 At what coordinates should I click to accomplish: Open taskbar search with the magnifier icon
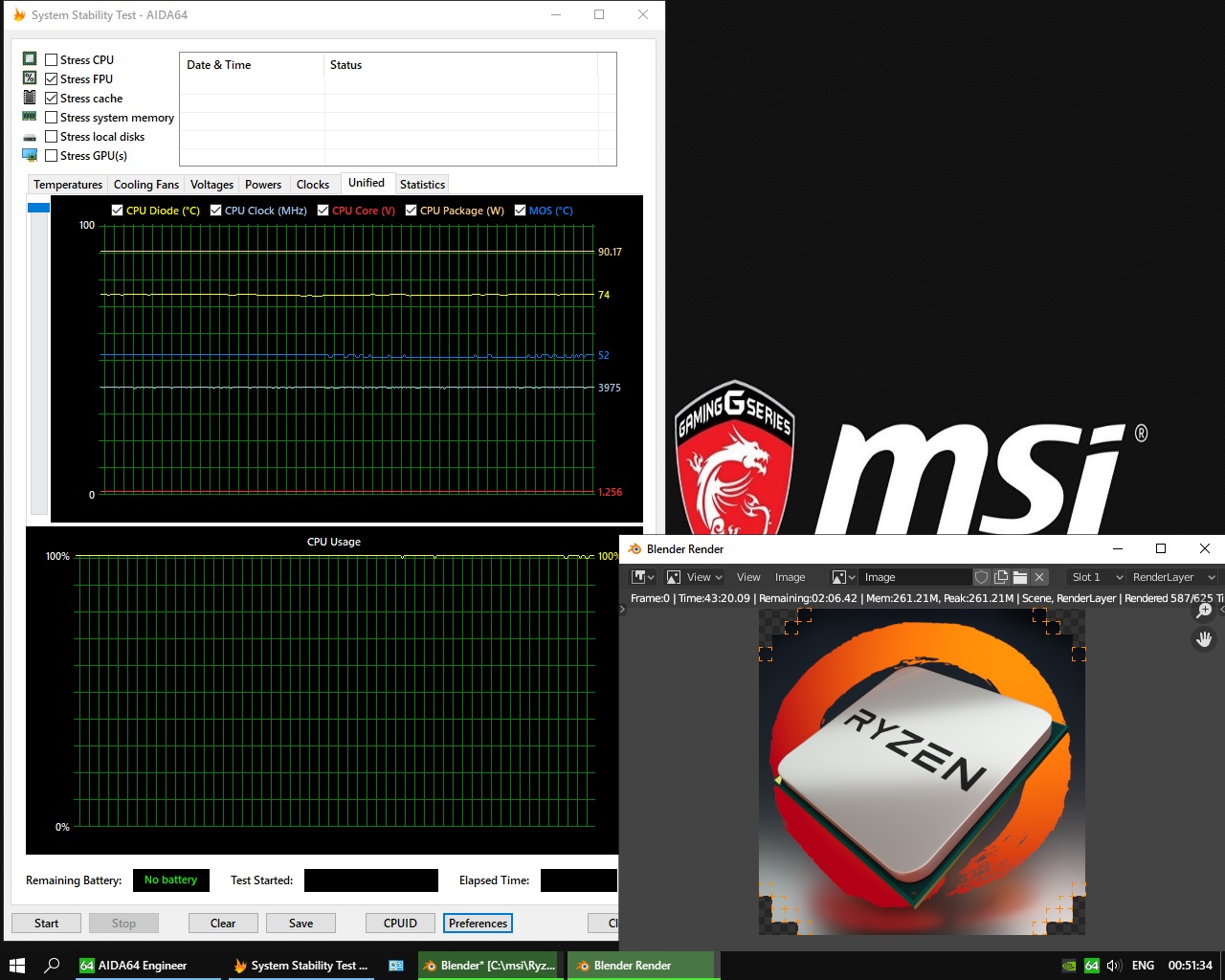click(x=53, y=966)
